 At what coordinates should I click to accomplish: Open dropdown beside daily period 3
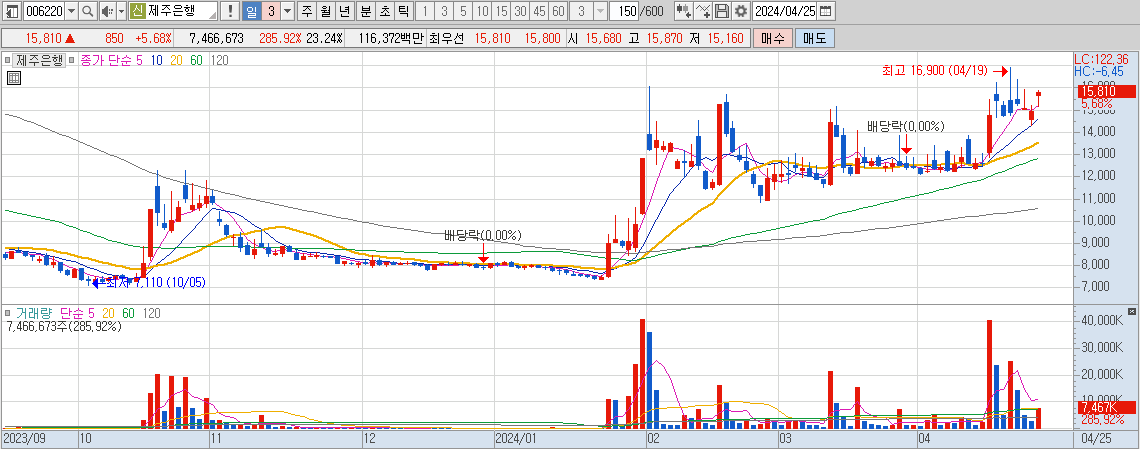click(287, 11)
